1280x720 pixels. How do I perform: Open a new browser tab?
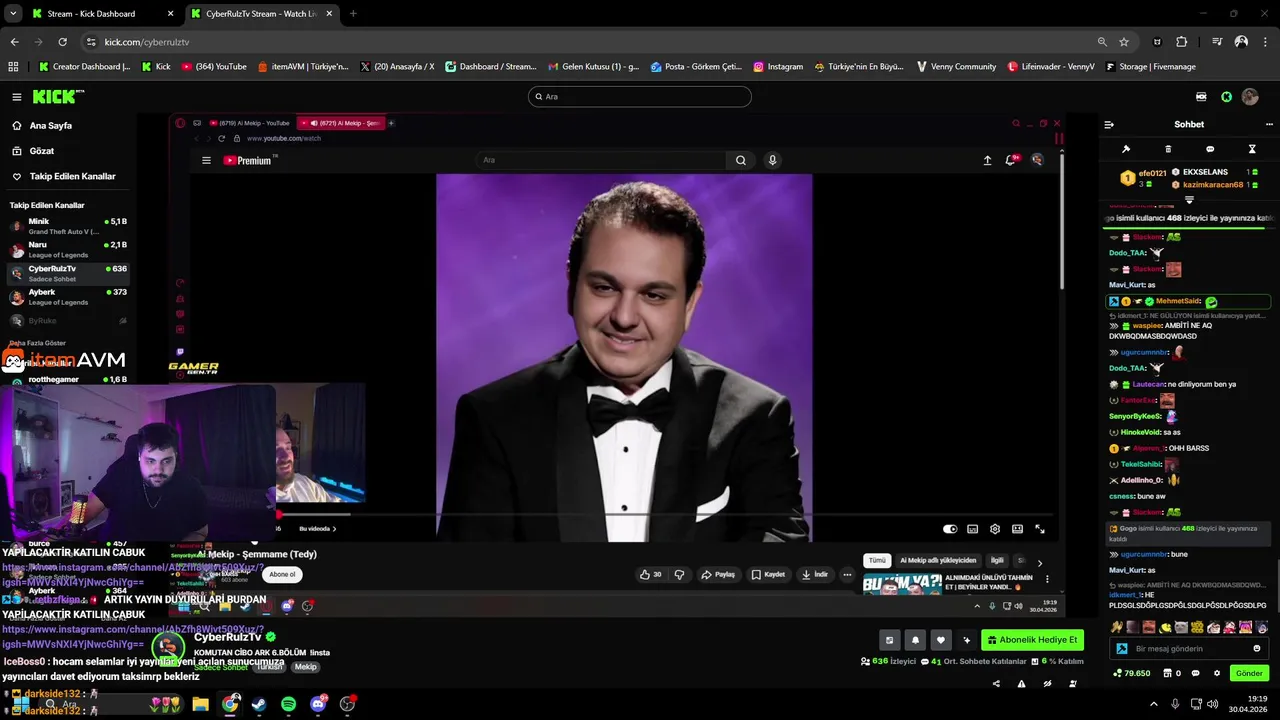click(x=353, y=14)
